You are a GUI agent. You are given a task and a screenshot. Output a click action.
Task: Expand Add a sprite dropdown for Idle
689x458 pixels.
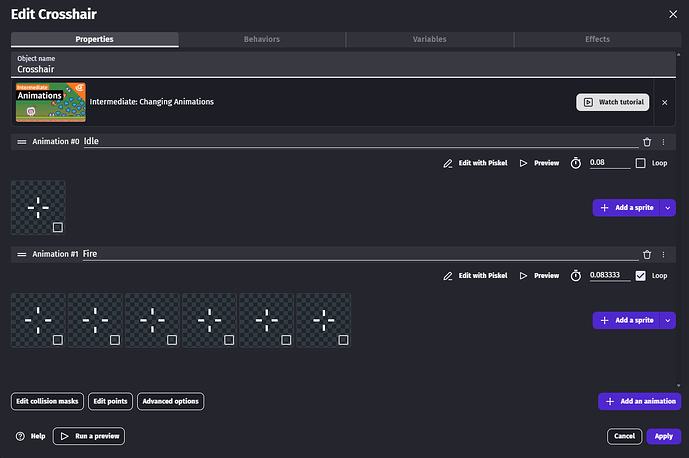coord(669,207)
